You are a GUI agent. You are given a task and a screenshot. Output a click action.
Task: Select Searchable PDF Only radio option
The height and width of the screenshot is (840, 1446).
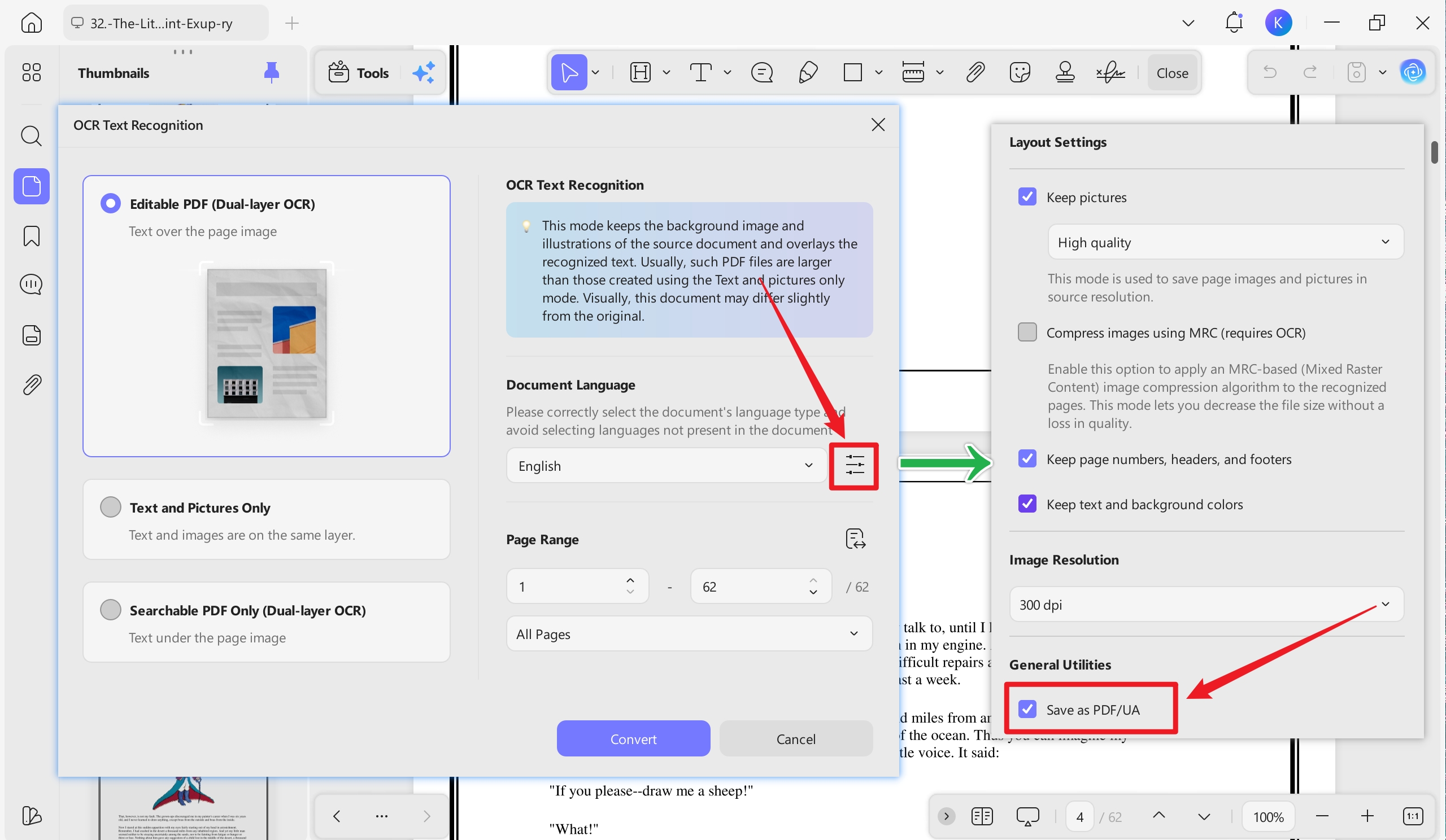(110, 610)
